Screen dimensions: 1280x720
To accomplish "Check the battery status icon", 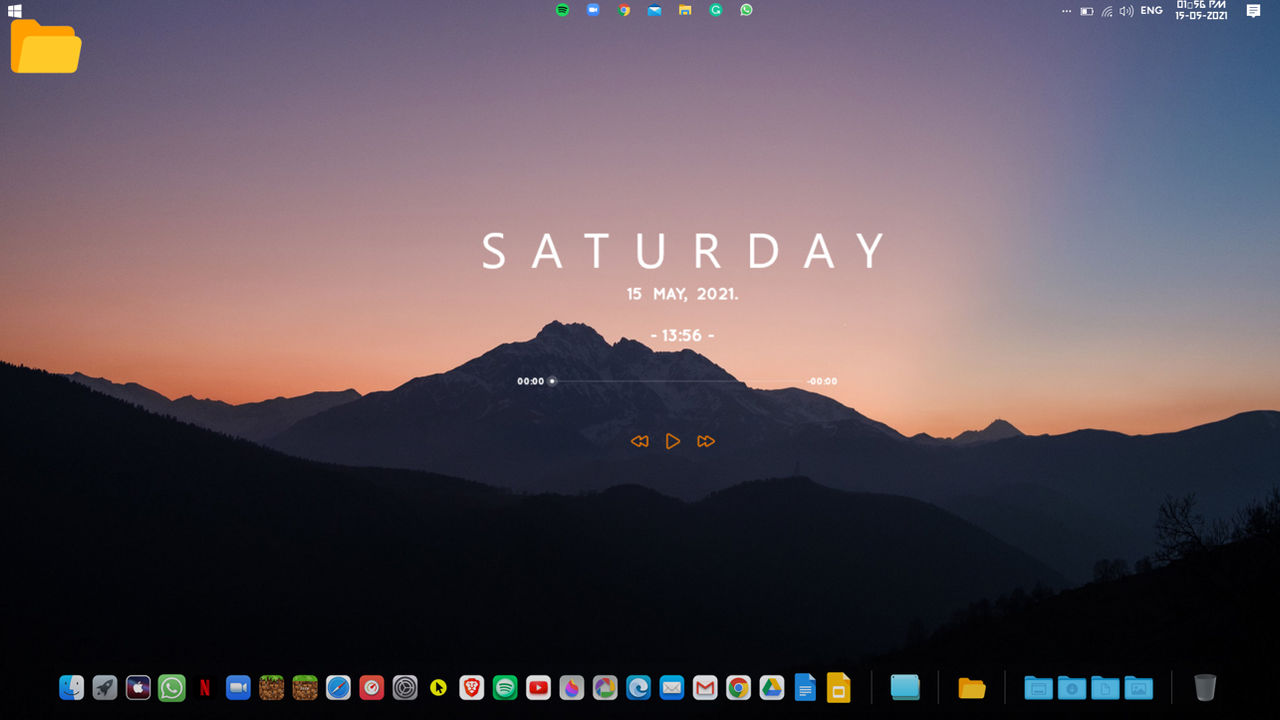I will (1087, 11).
